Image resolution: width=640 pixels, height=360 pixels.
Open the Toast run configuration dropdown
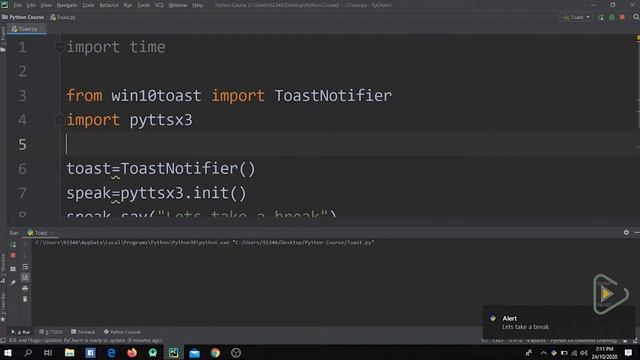[576, 17]
